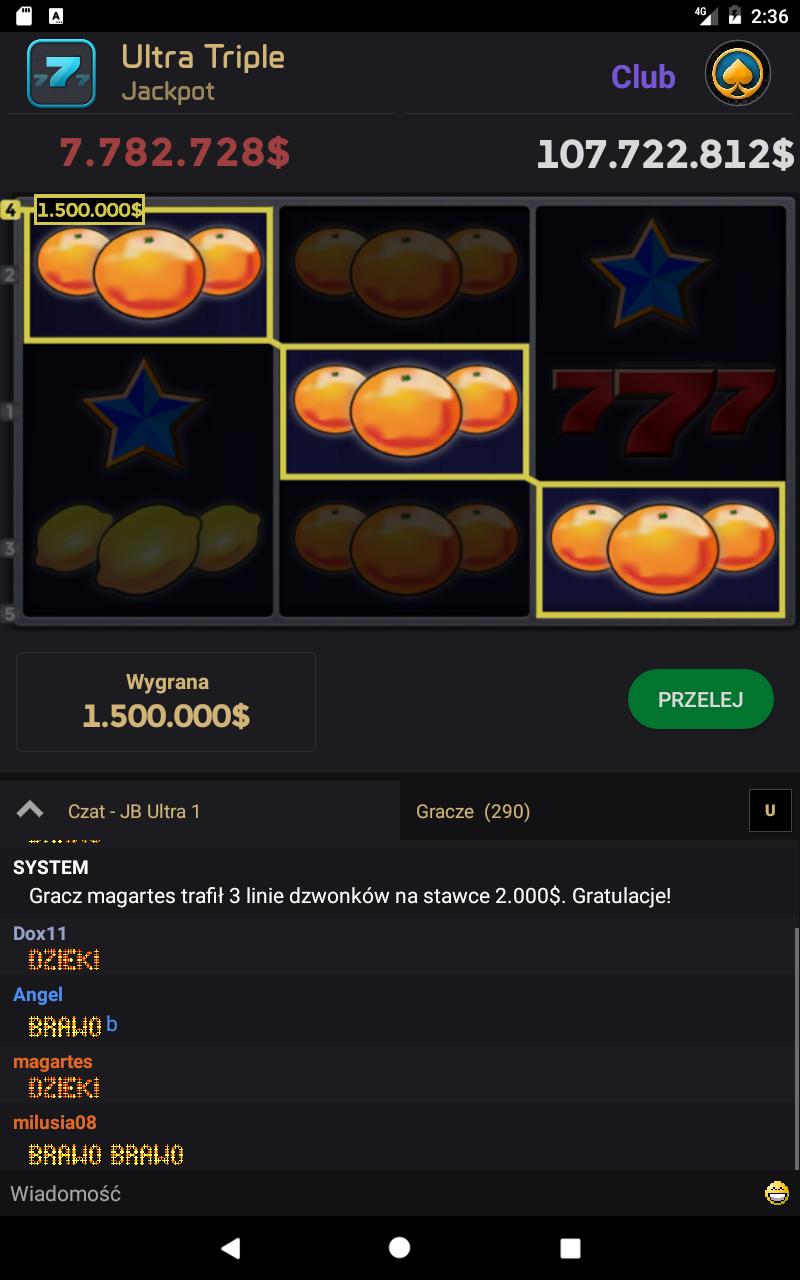Click the green PRZELEJ button
Image resolution: width=800 pixels, height=1280 pixels.
(x=701, y=699)
